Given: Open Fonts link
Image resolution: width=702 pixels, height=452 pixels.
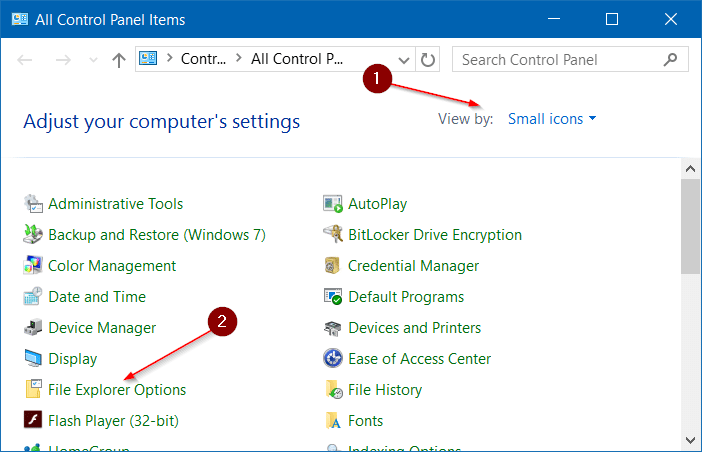Looking at the screenshot, I should pyautogui.click(x=365, y=421).
